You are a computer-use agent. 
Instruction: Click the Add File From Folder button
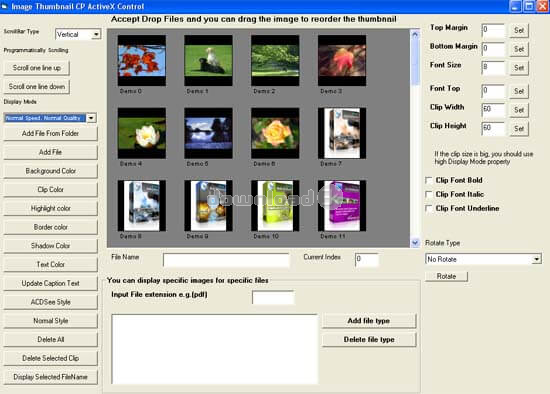click(x=51, y=133)
